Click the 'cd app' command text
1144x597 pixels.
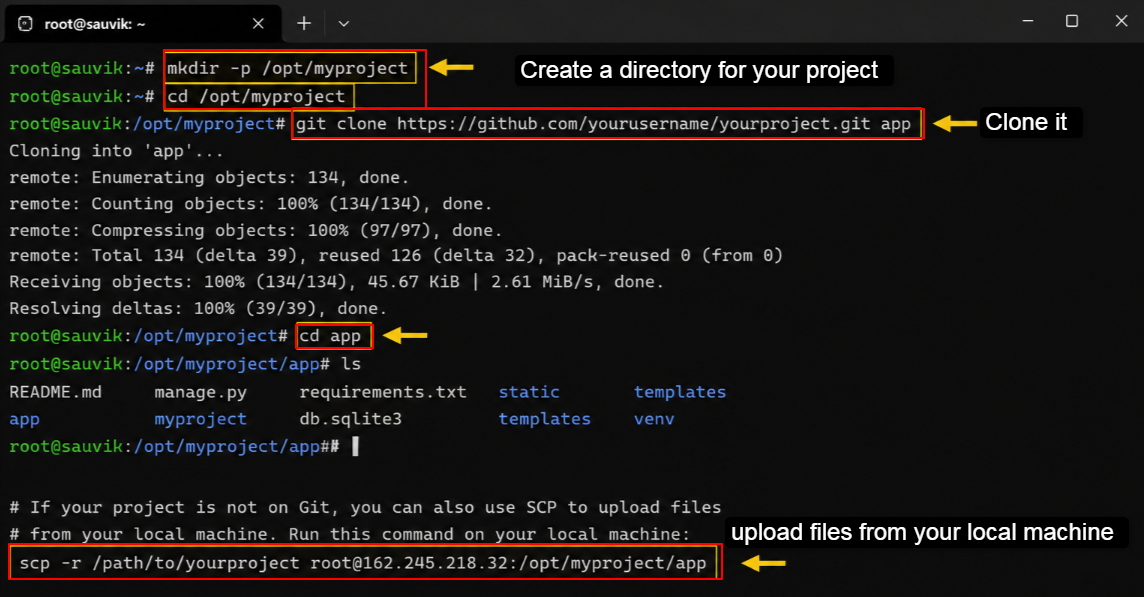331,336
